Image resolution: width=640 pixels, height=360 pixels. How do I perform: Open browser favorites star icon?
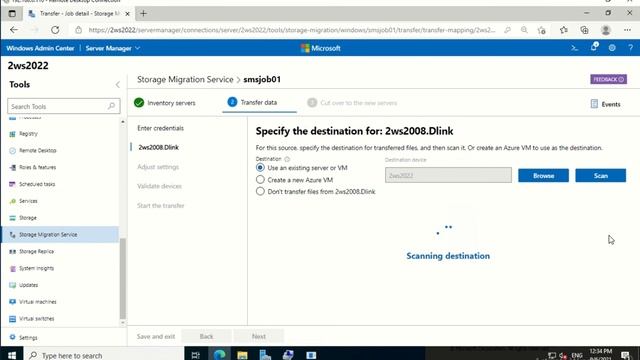[x=564, y=30]
